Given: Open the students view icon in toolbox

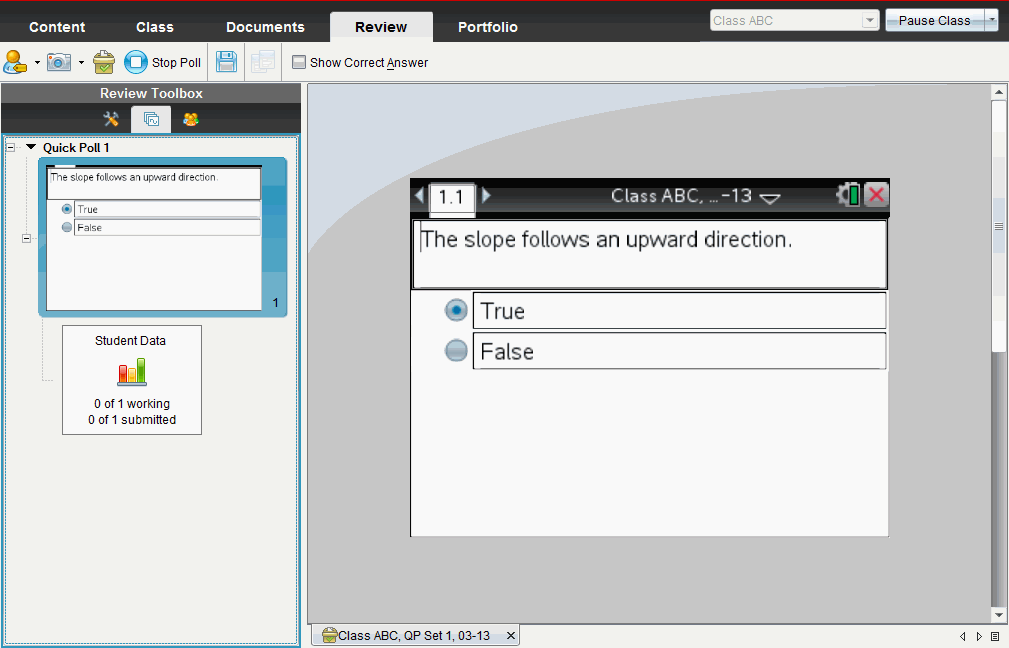Looking at the screenshot, I should pyautogui.click(x=190, y=119).
